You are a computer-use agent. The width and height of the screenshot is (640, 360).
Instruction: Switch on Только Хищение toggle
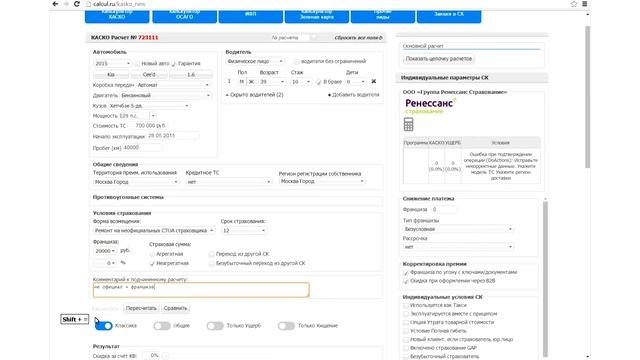[286, 326]
